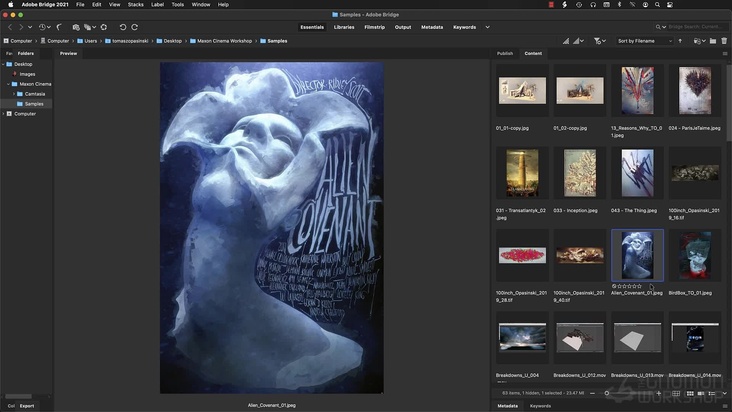732x412 pixels.
Task: Open the Stacks menu
Action: point(135,4)
